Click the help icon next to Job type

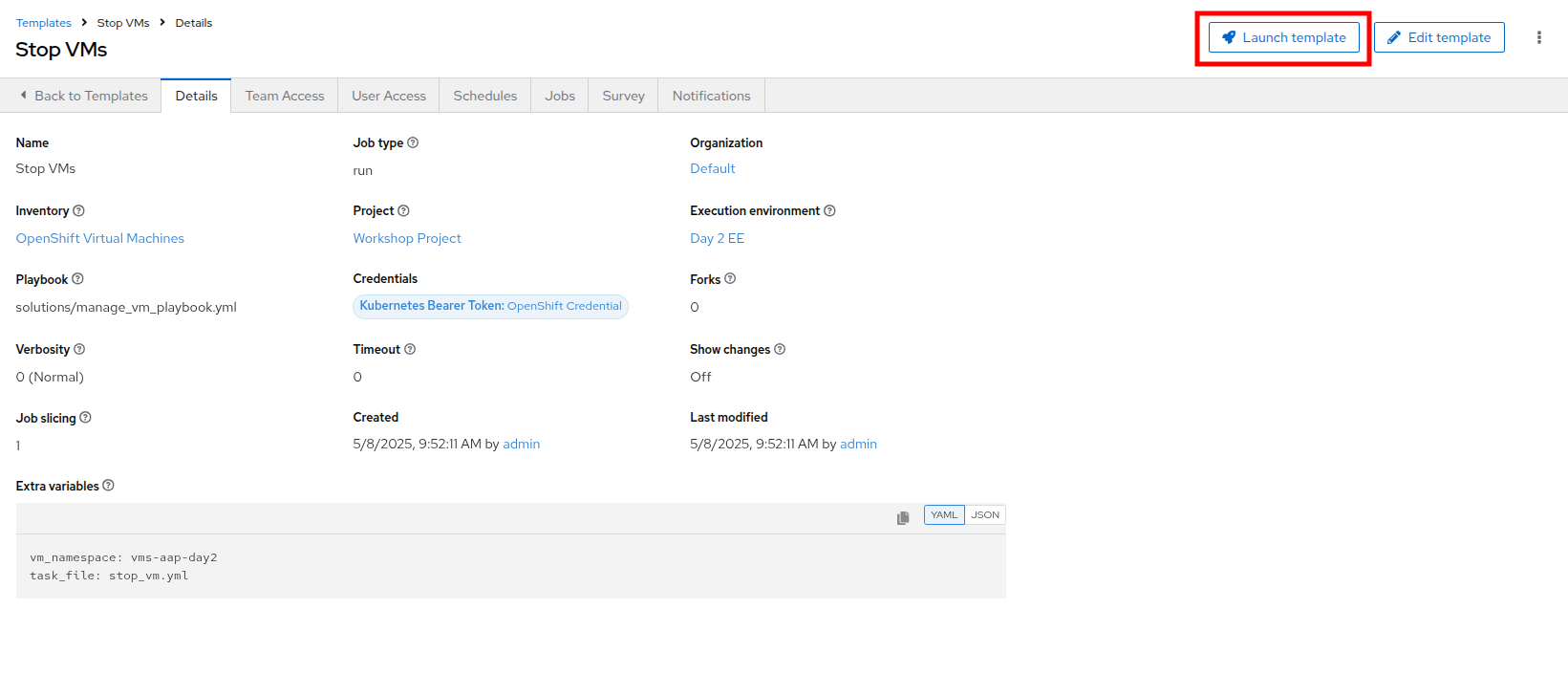click(413, 142)
